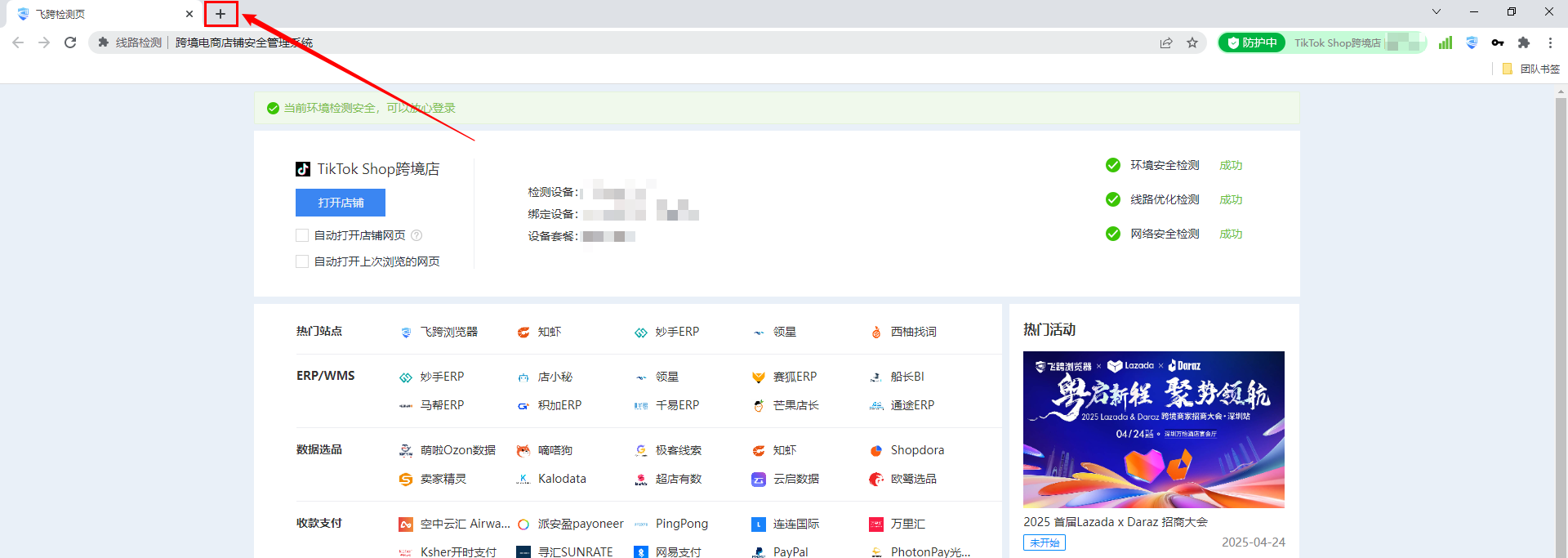
Task: Switch to the 飞跨检测页 tab
Action: pyautogui.click(x=98, y=14)
